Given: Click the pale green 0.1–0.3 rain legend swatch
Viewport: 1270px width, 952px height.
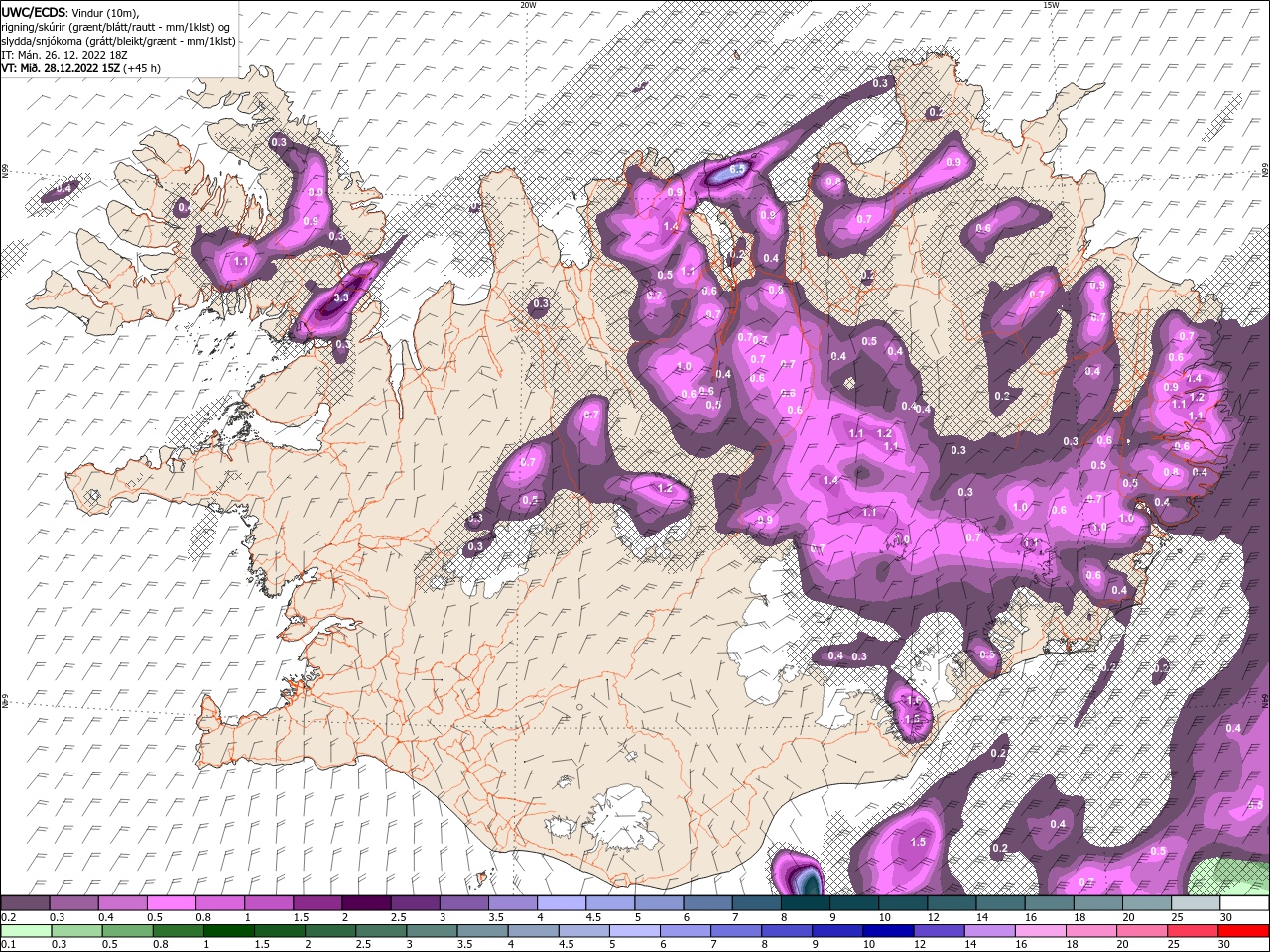Looking at the screenshot, I should click(25, 930).
